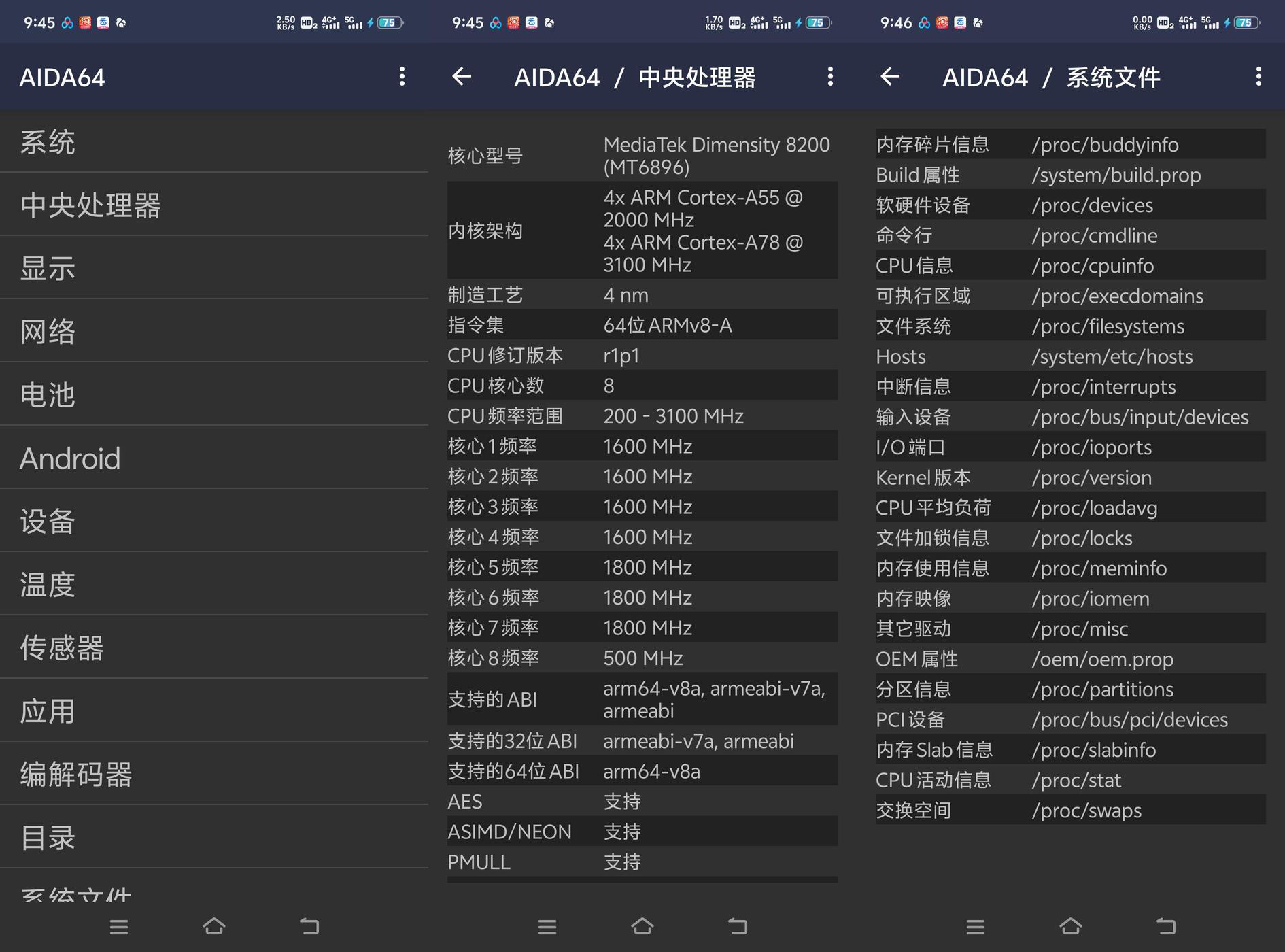
Task: Open 显示 category
Action: (x=214, y=268)
